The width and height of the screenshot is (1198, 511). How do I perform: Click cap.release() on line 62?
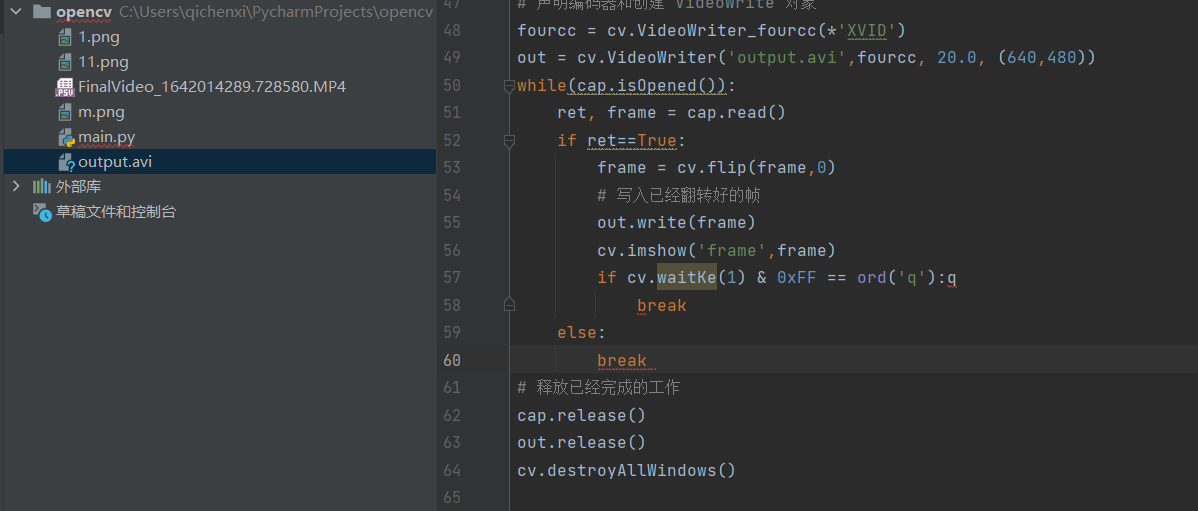point(582,416)
